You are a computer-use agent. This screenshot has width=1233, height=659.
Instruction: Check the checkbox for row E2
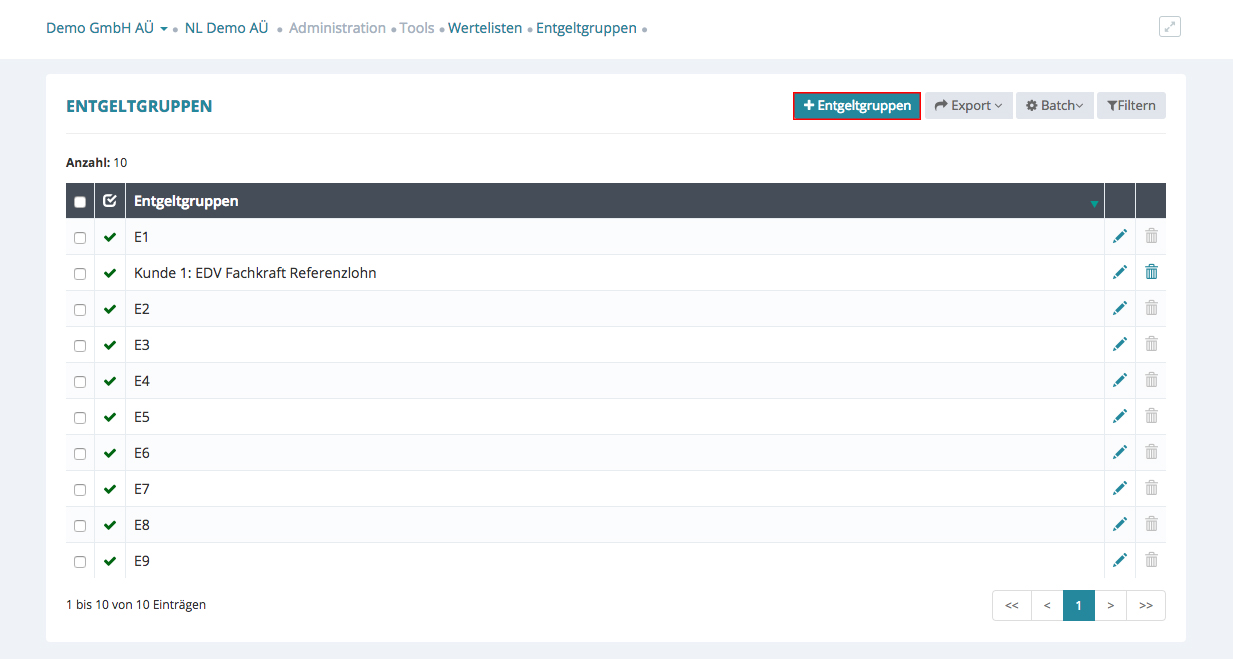(80, 310)
